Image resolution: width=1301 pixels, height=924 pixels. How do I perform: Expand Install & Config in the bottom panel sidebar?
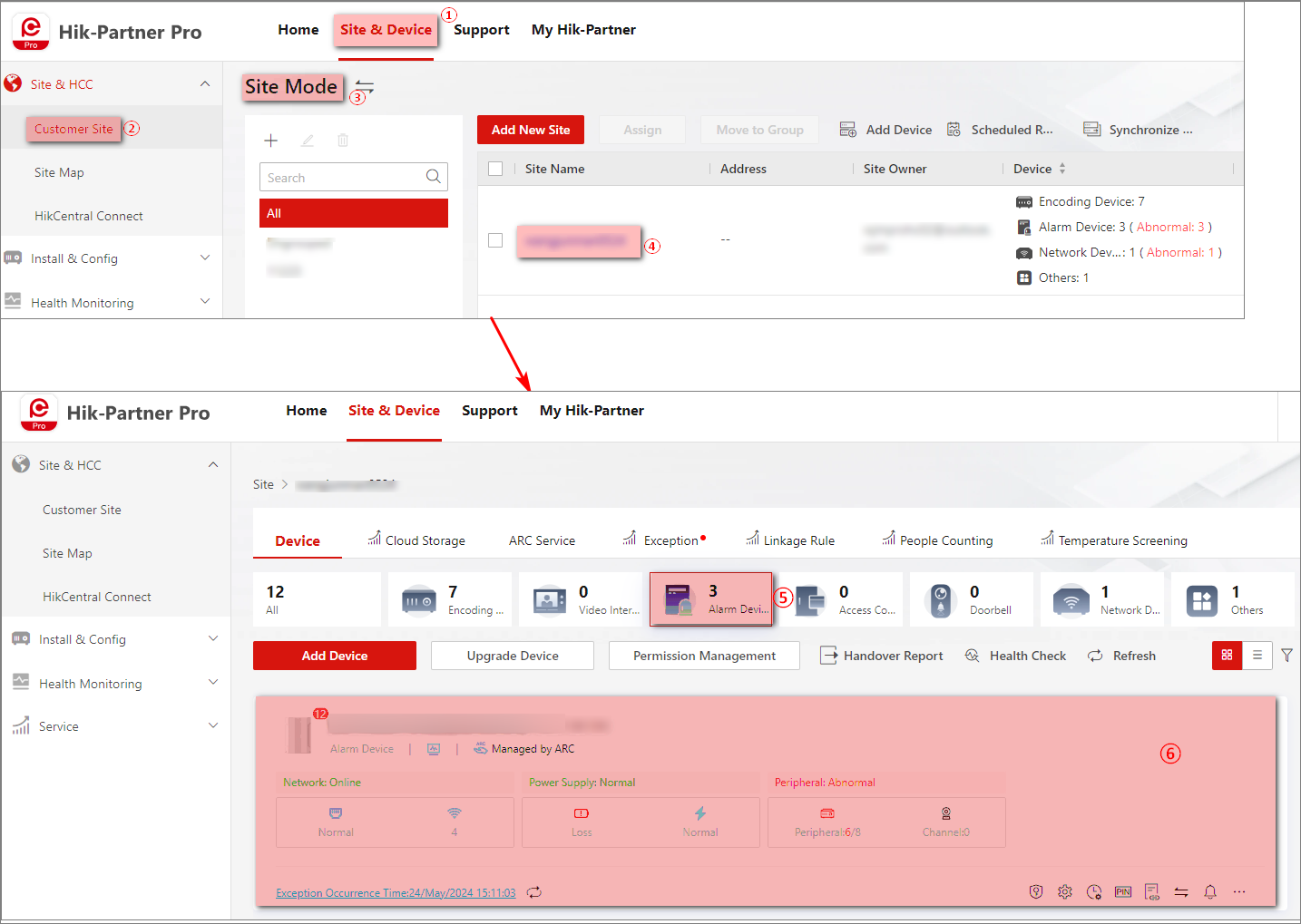pyautogui.click(x=213, y=639)
